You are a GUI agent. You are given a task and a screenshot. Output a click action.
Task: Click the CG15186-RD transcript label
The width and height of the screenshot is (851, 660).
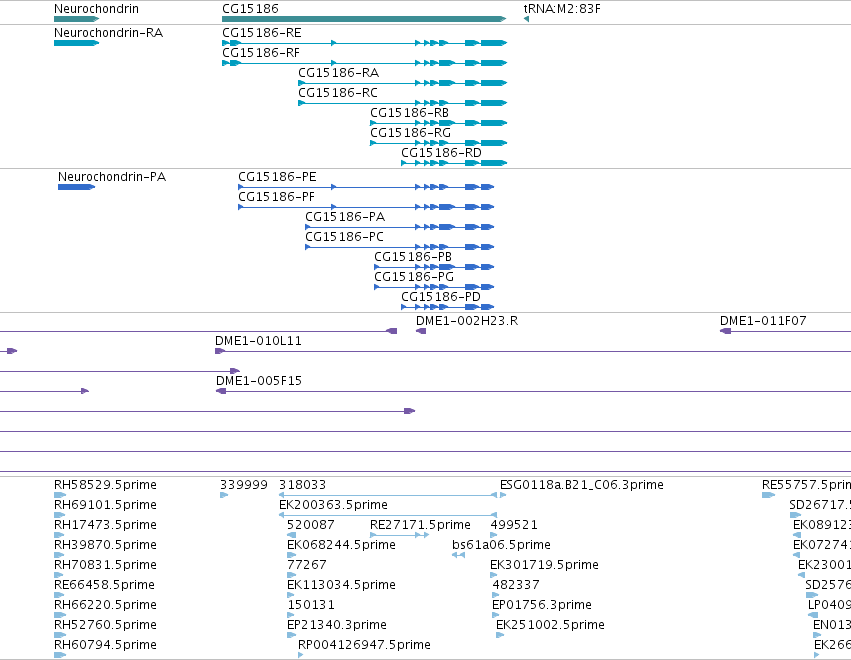click(441, 153)
